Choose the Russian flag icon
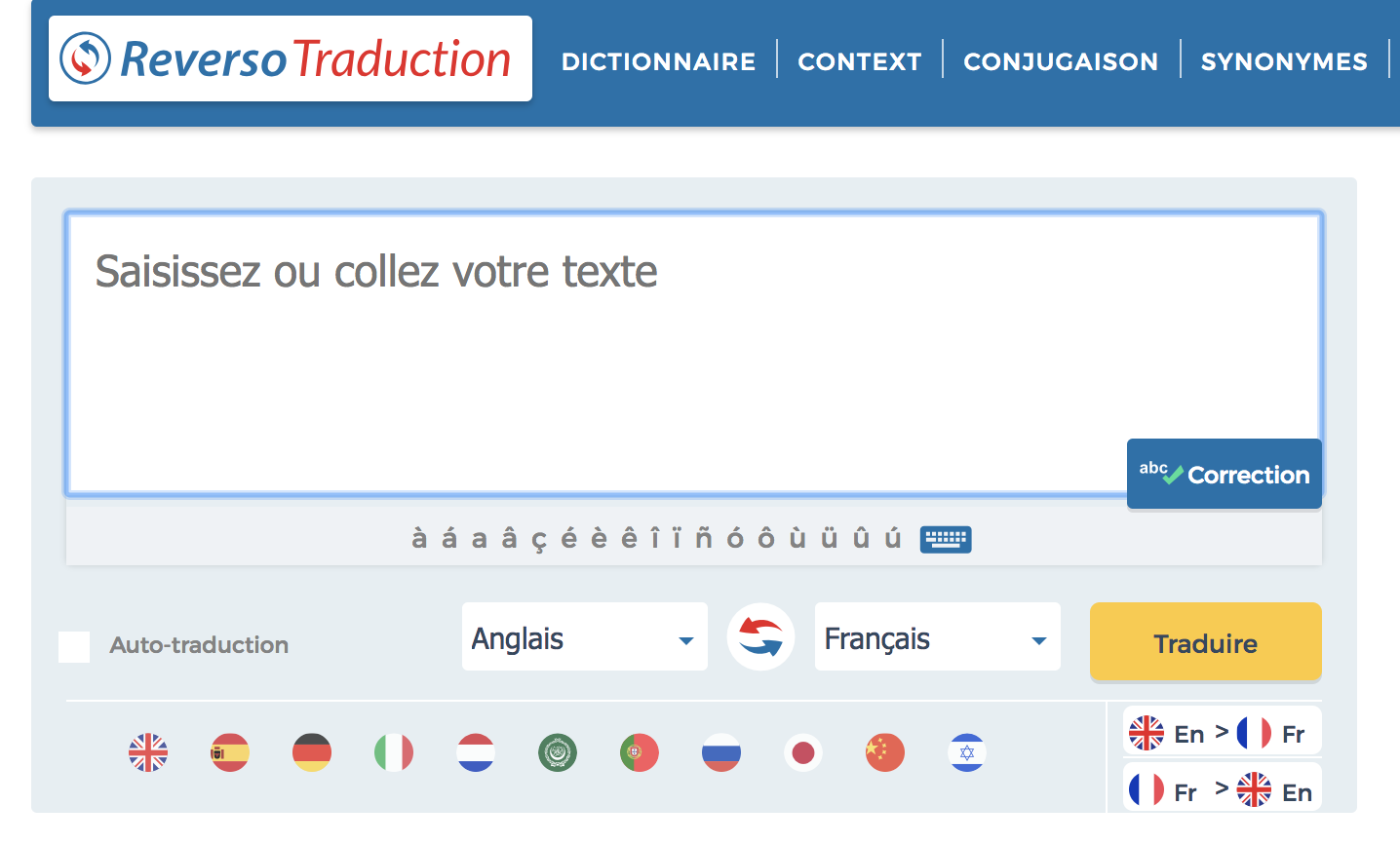The image size is (1400, 844). click(721, 752)
